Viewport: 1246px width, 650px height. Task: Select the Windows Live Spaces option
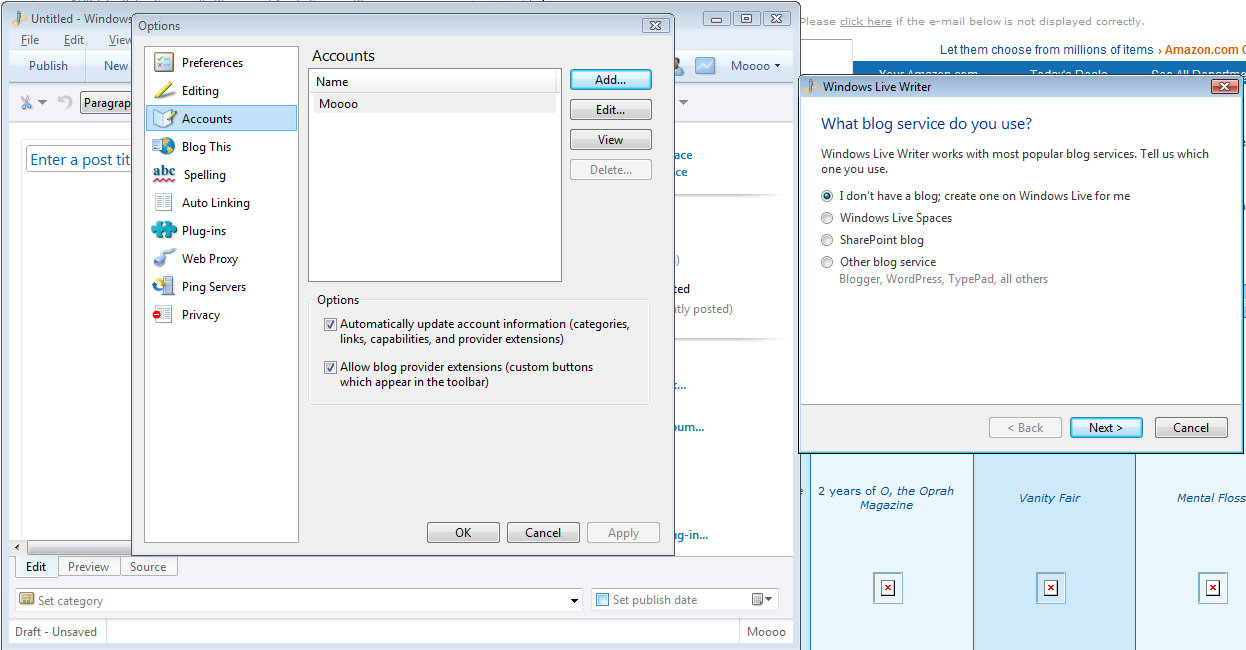point(827,218)
